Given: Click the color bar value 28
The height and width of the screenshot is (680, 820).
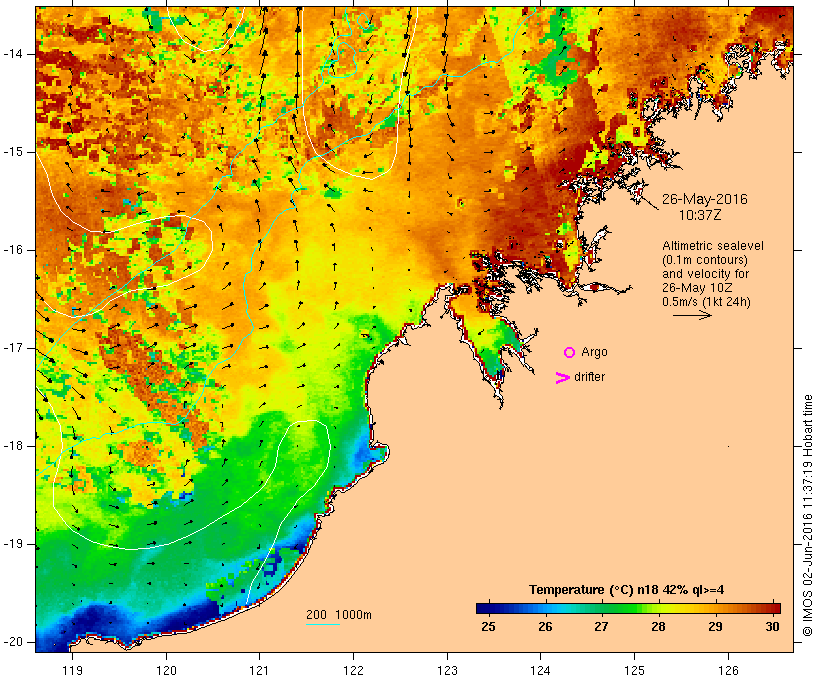Looking at the screenshot, I should 658,627.
